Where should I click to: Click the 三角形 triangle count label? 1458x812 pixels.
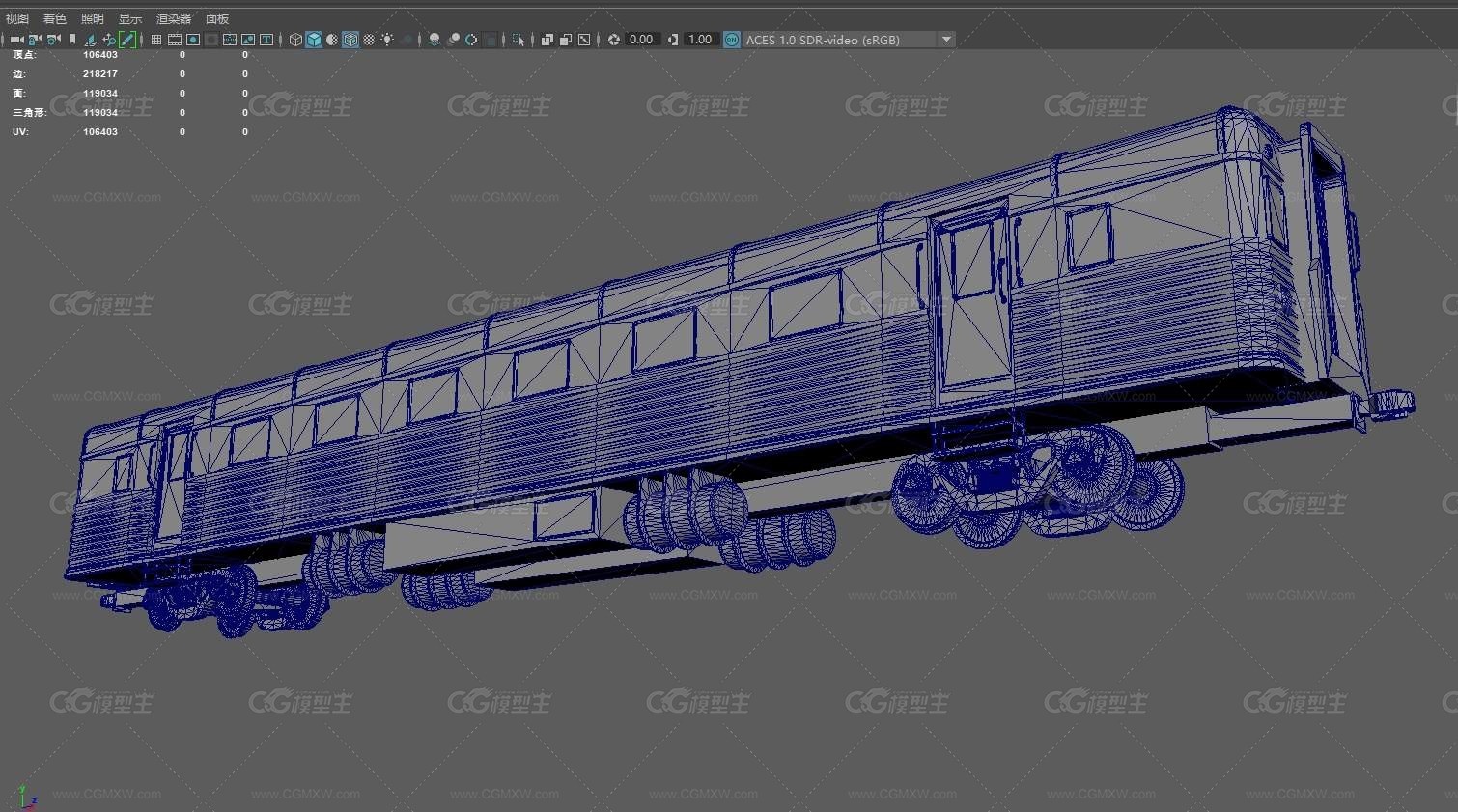tap(29, 113)
